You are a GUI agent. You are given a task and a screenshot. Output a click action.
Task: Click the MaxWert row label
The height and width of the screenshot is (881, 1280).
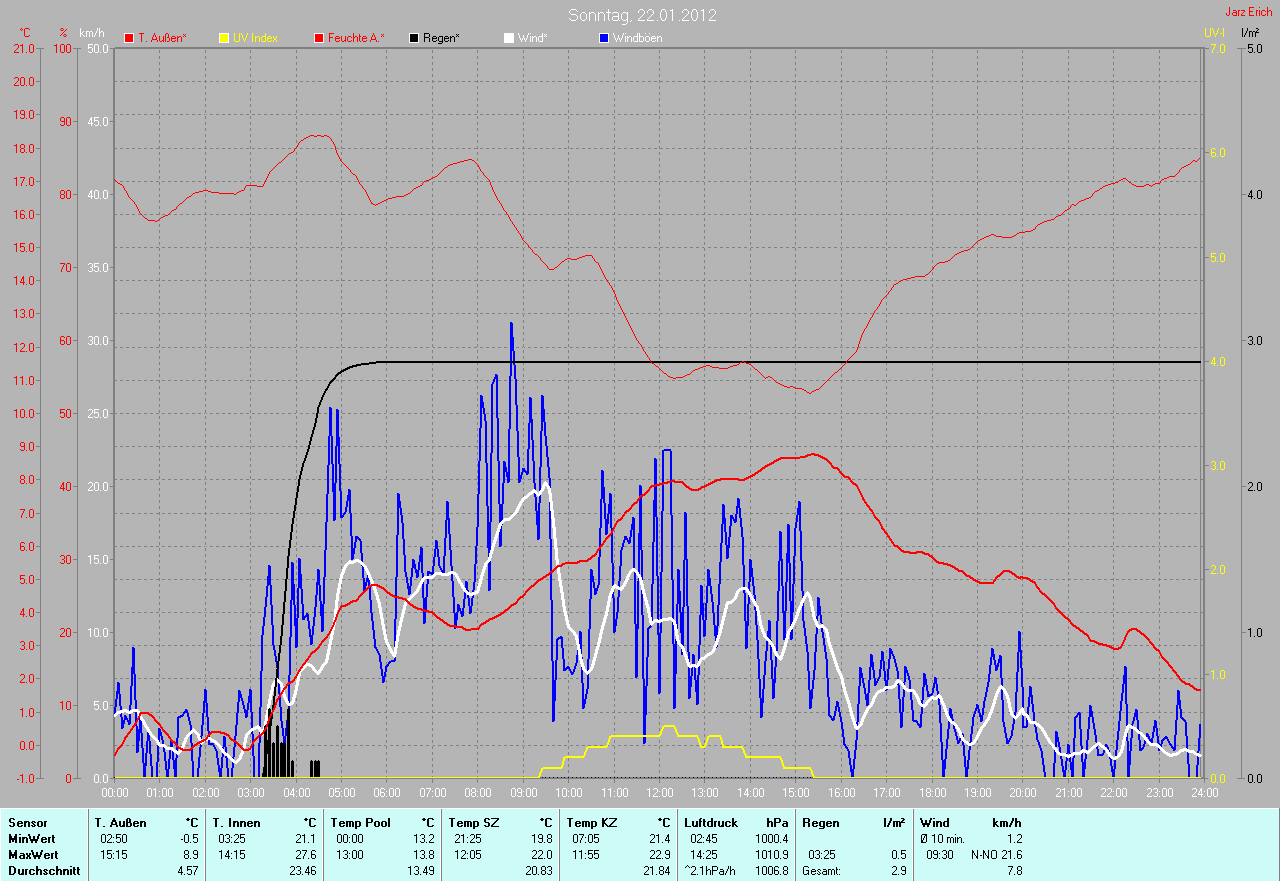tap(31, 855)
